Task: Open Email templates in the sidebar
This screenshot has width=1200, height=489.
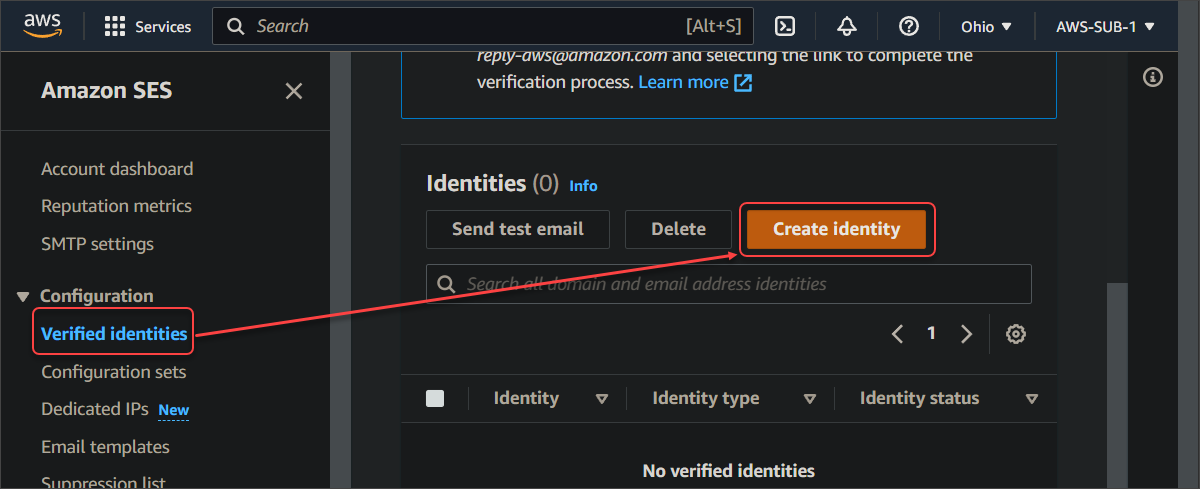Action: [105, 447]
